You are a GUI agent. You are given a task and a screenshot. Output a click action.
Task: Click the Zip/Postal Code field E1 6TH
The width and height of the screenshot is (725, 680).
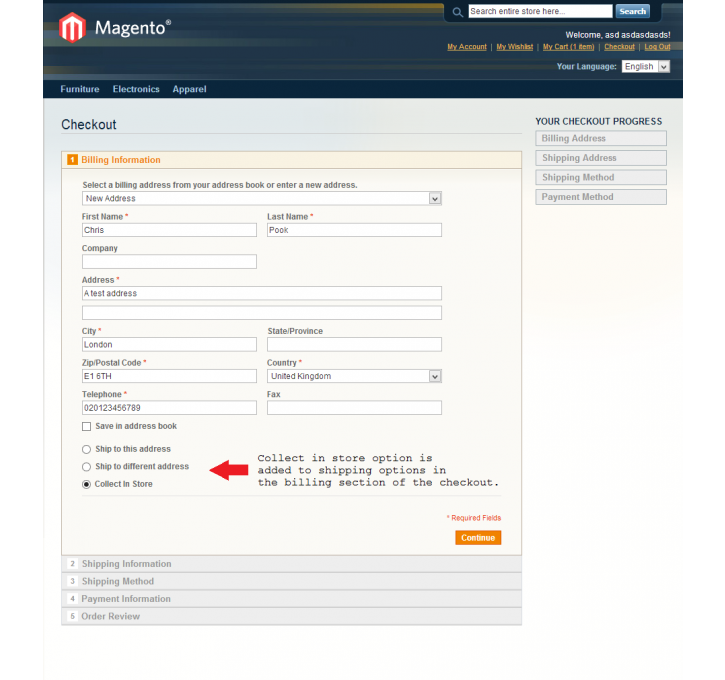point(169,376)
